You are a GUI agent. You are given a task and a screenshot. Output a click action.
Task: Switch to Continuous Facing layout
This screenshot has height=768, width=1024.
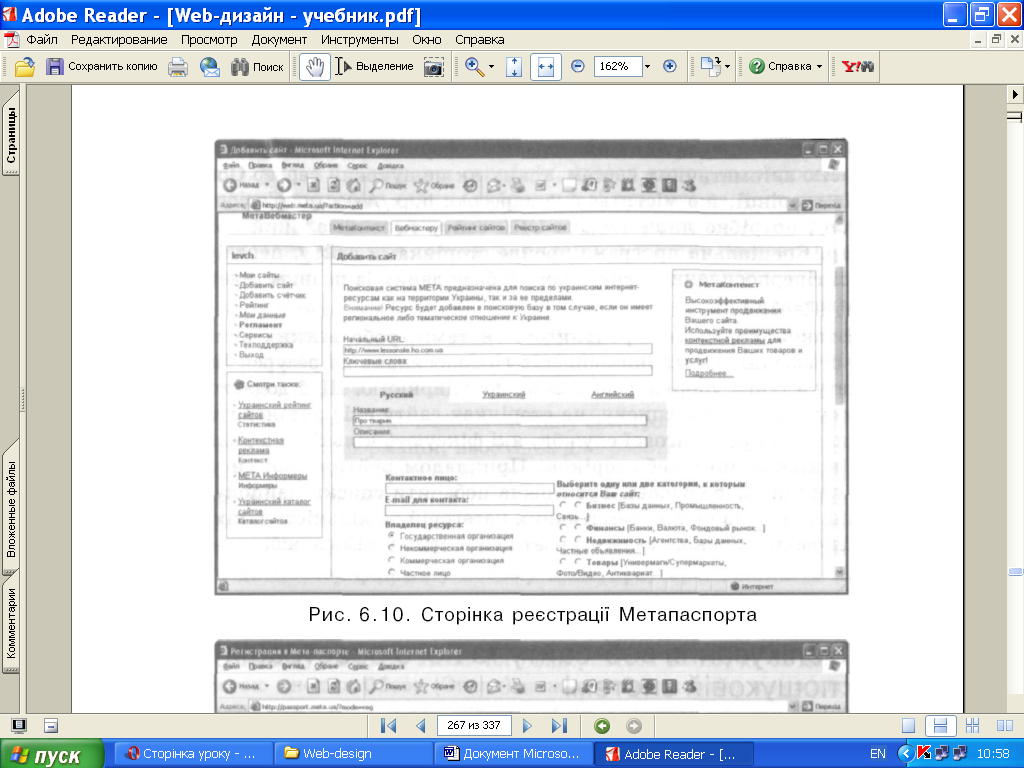[x=972, y=726]
